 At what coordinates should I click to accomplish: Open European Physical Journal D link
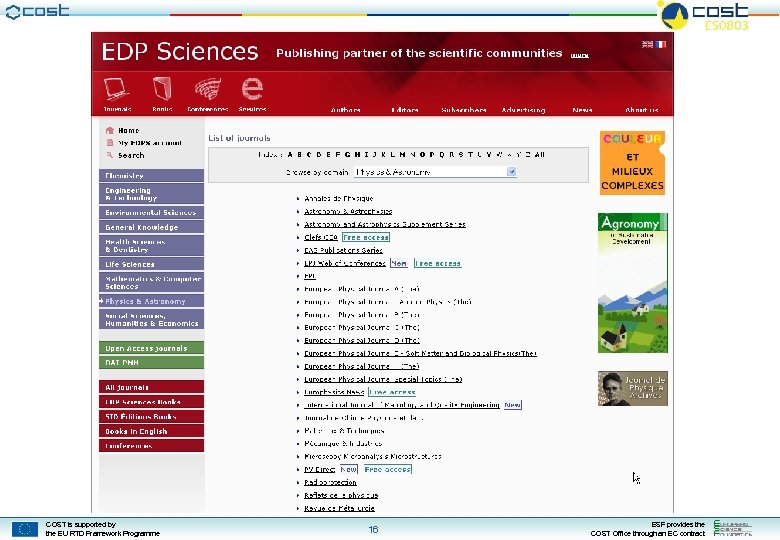362,340
